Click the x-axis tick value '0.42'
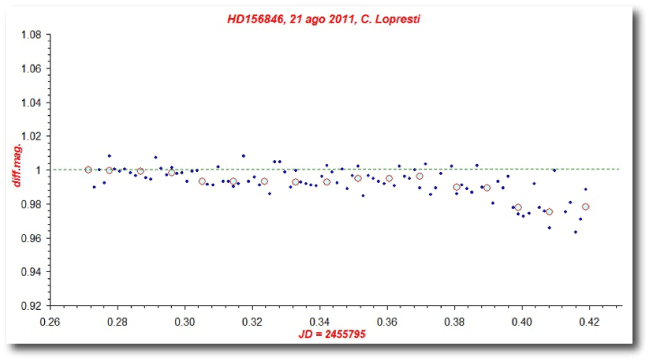Image resolution: width=650 pixels, height=361 pixels. (589, 322)
